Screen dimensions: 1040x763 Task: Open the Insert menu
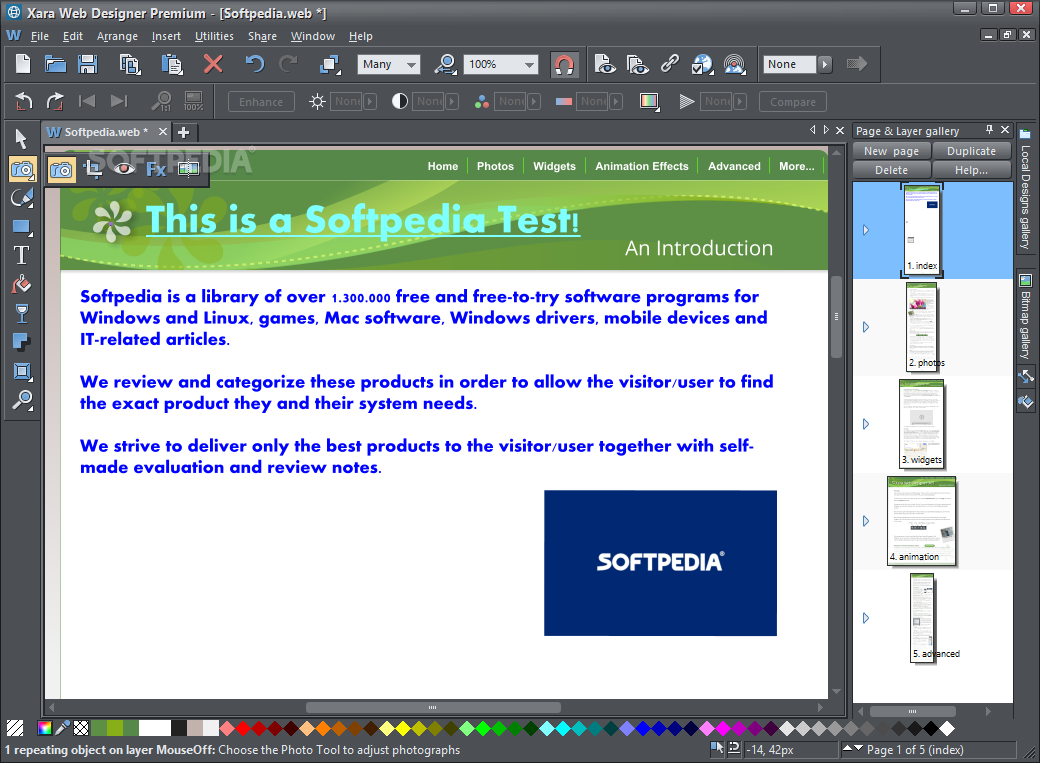166,36
